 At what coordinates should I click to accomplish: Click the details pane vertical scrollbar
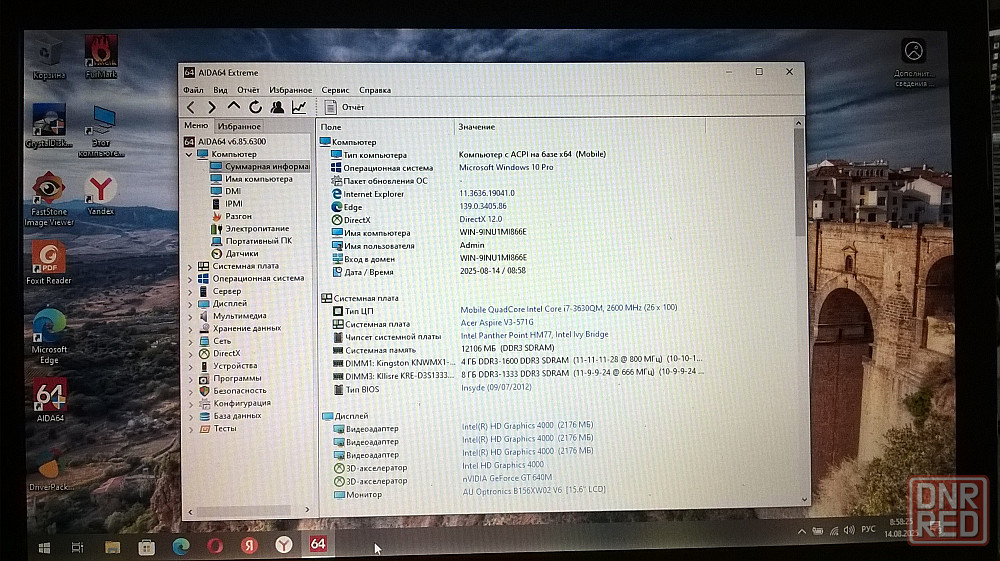[799, 183]
